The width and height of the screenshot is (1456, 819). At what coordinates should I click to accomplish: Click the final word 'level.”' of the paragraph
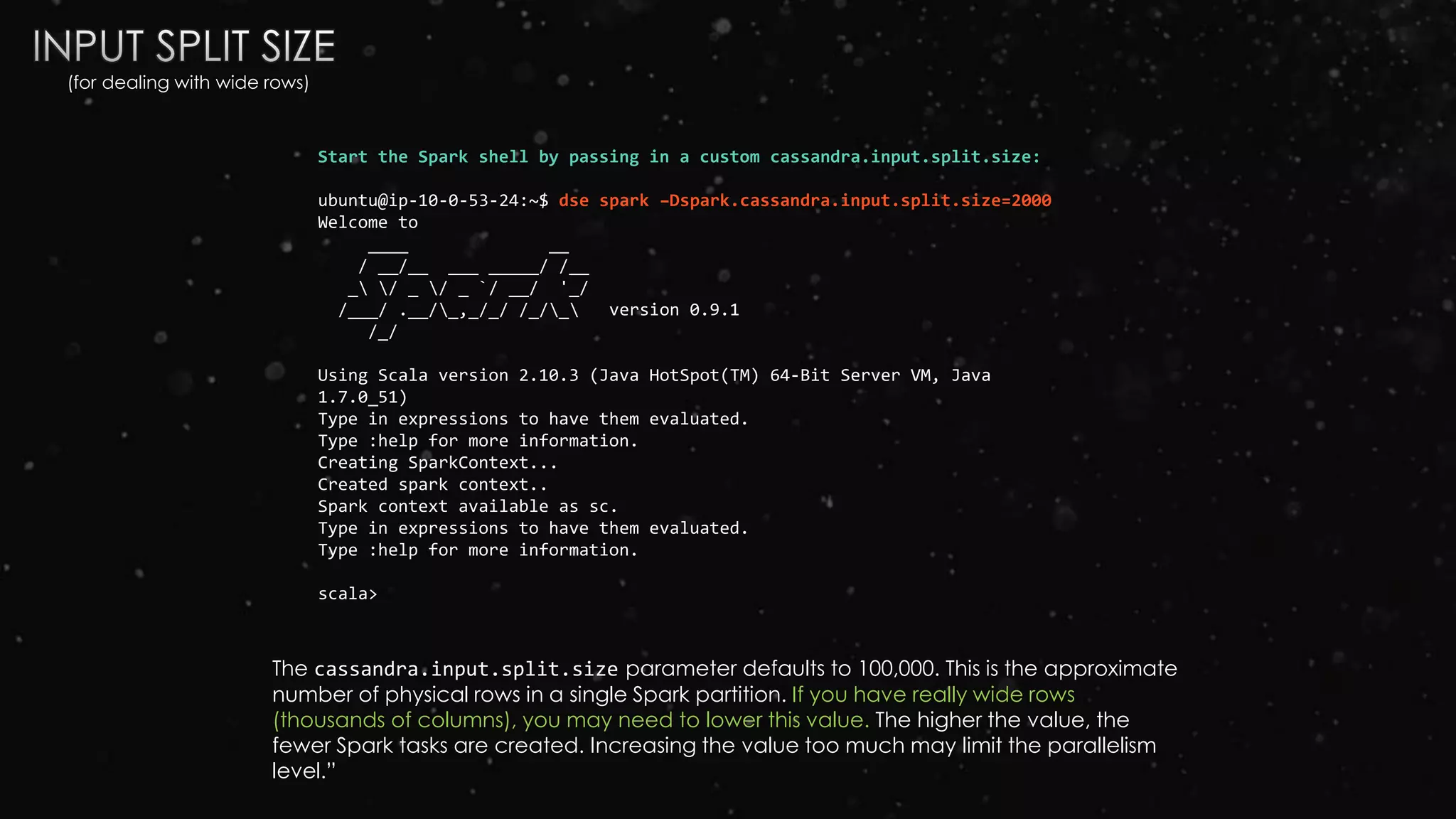[304, 771]
